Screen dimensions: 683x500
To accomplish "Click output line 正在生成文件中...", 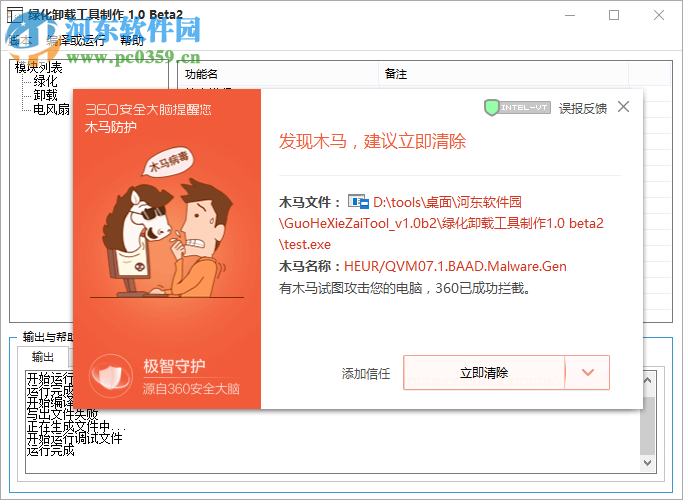I will 76,426.
